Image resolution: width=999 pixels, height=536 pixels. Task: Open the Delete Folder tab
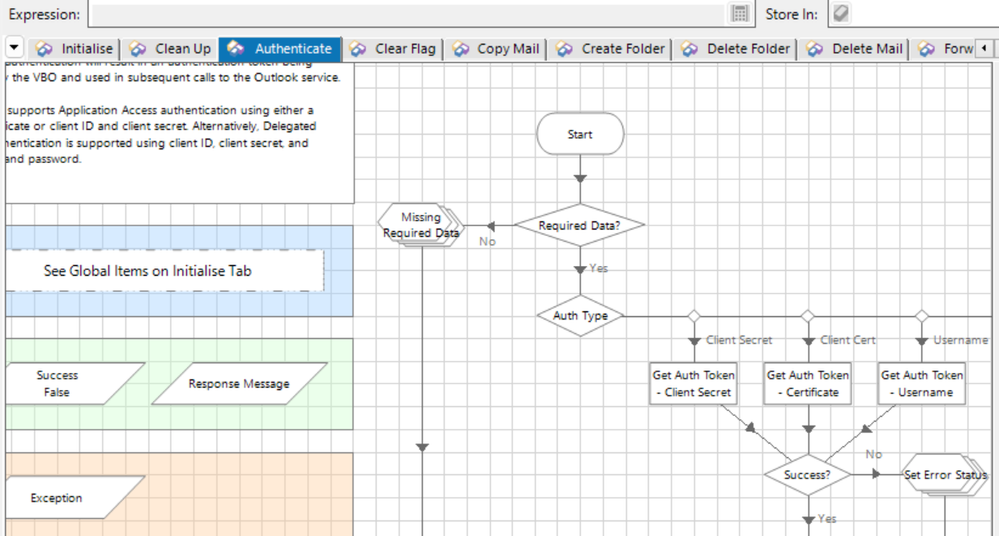[735, 49]
